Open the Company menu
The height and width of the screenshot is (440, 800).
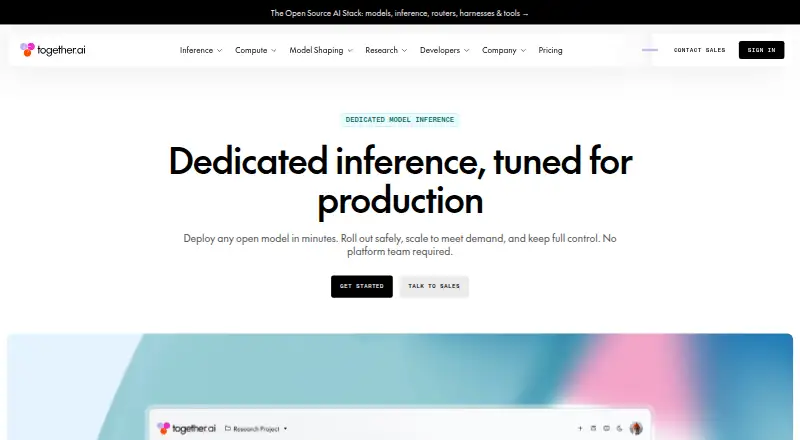[499, 50]
